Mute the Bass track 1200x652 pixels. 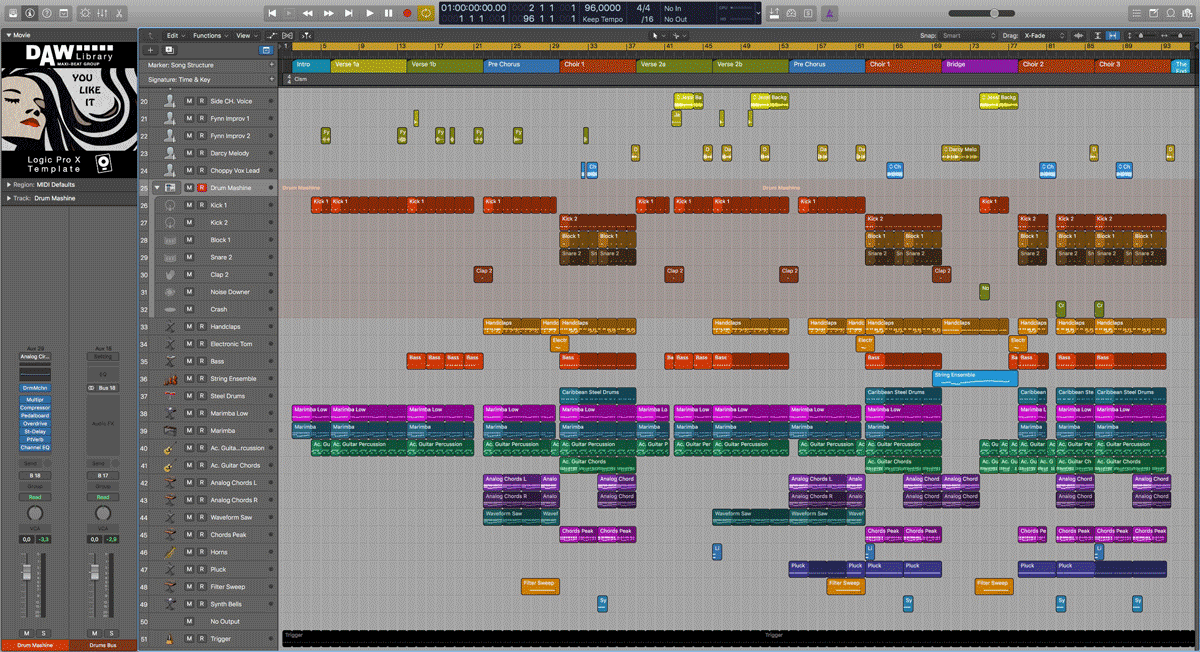click(189, 362)
